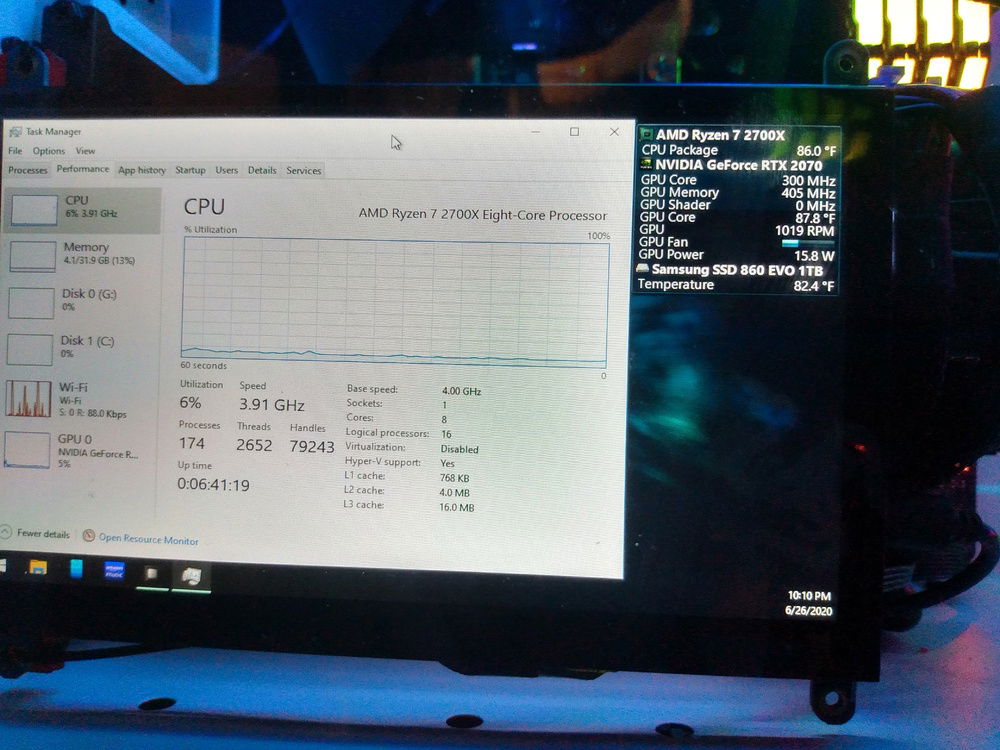This screenshot has width=1000, height=750.
Task: Click Open Resource Monitor link
Action: pos(148,540)
